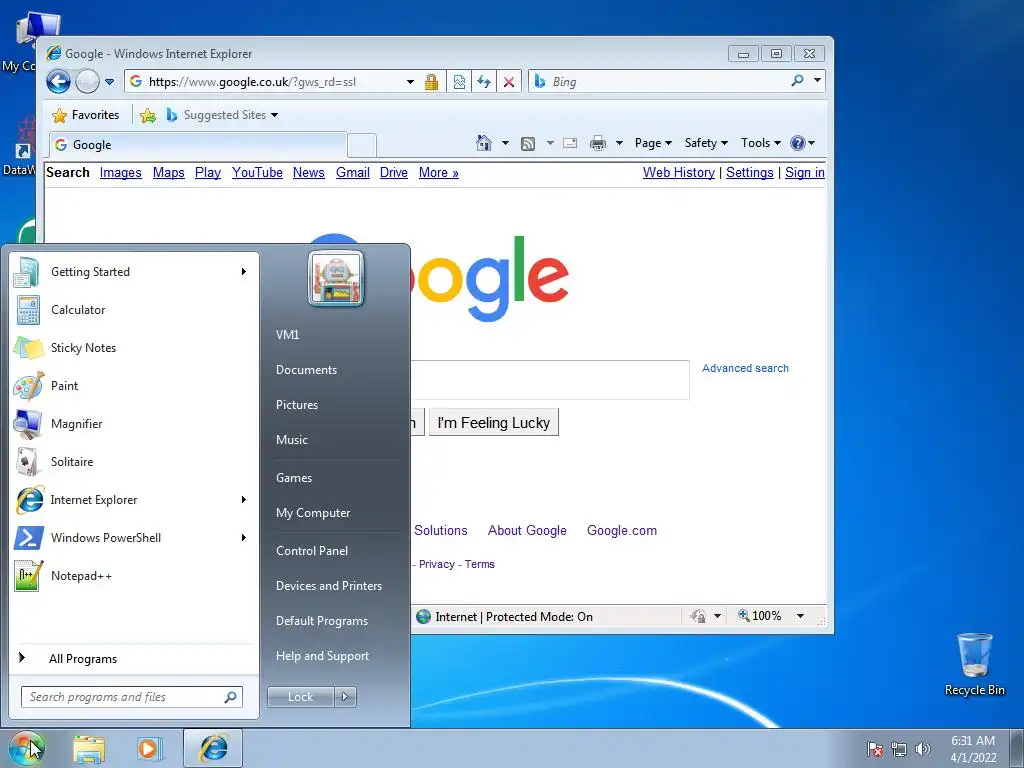Screen dimensions: 1024x768
Task: Open the YouTube link
Action: (x=257, y=172)
